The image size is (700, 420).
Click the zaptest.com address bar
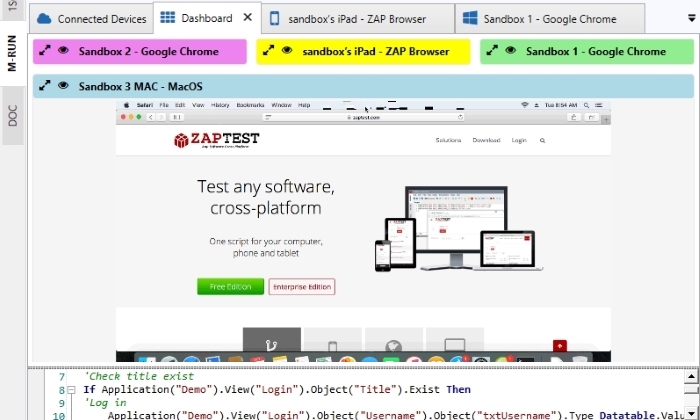(x=363, y=117)
